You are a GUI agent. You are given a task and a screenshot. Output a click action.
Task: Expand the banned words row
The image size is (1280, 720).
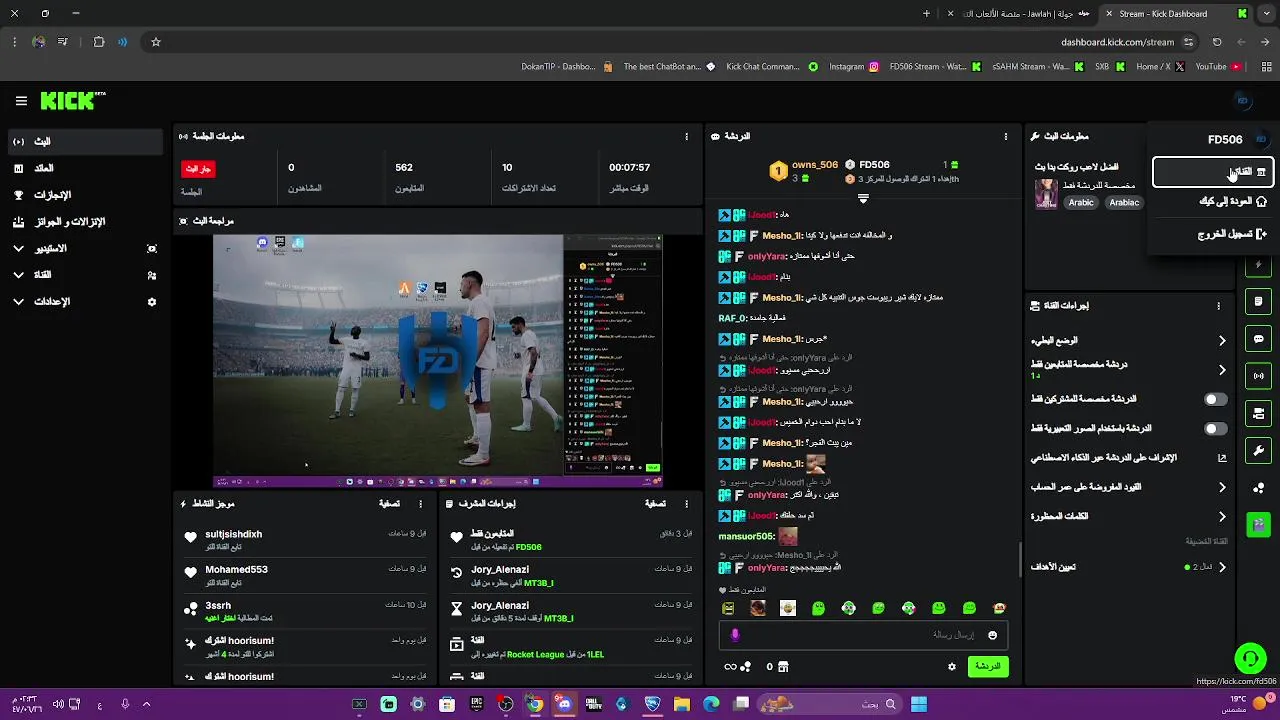point(1128,516)
